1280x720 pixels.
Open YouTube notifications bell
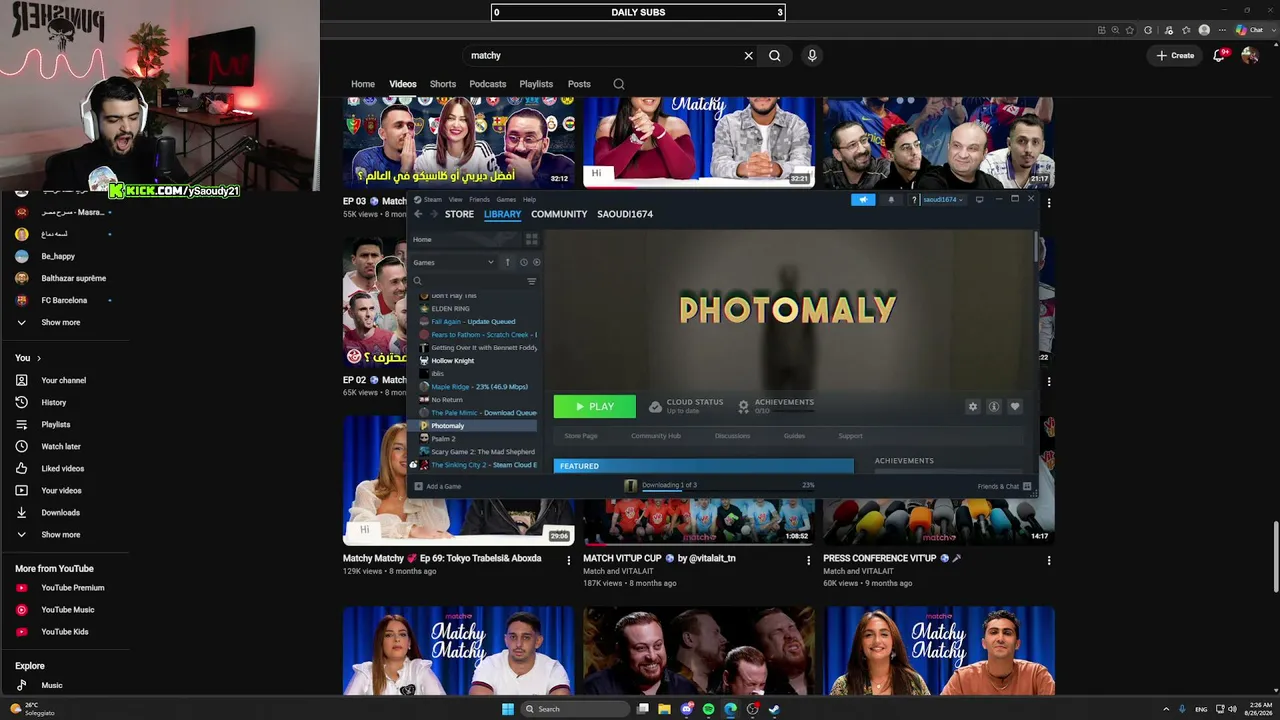pyautogui.click(x=1219, y=56)
